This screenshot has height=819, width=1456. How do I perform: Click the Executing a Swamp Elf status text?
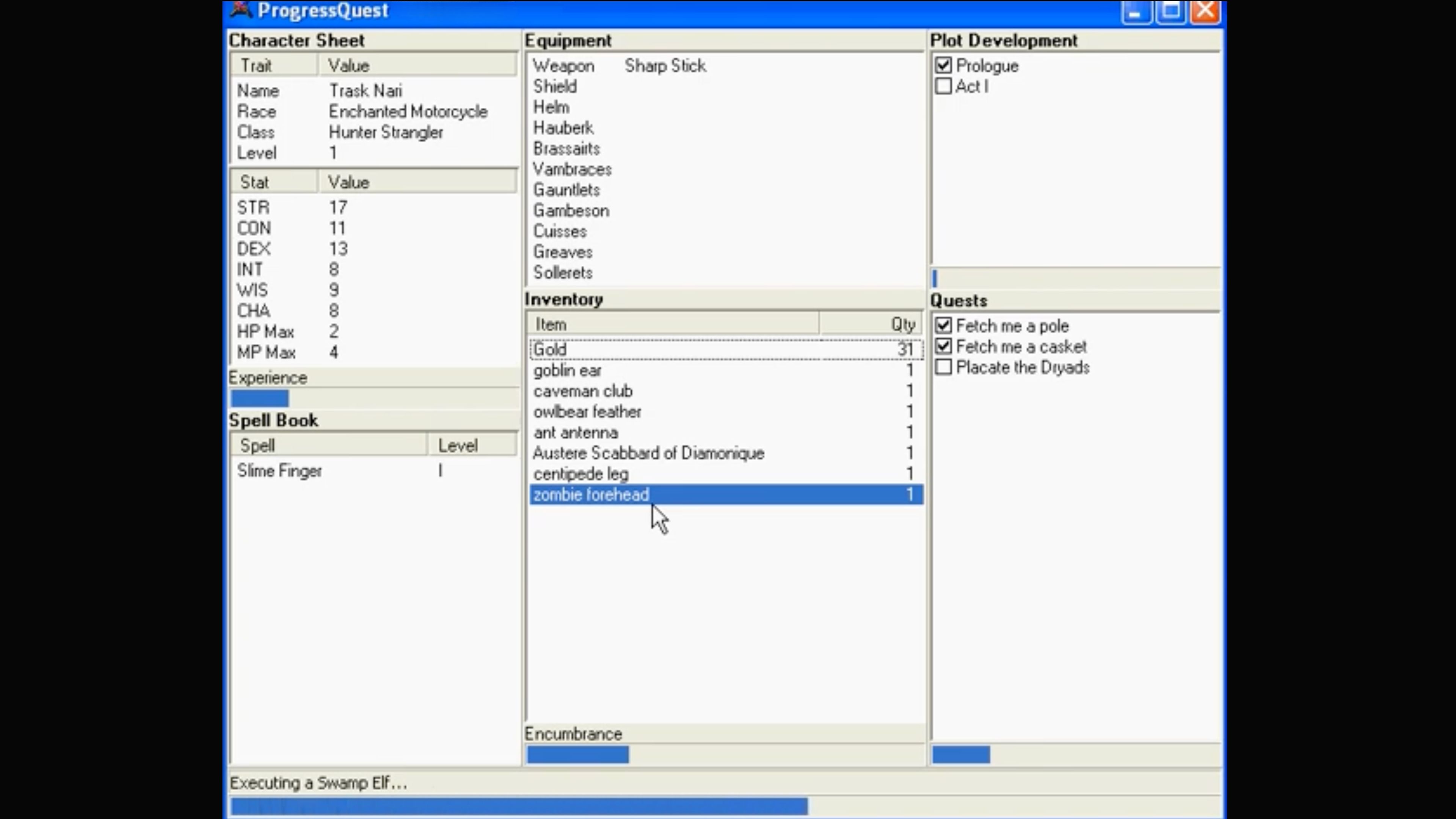(x=318, y=783)
